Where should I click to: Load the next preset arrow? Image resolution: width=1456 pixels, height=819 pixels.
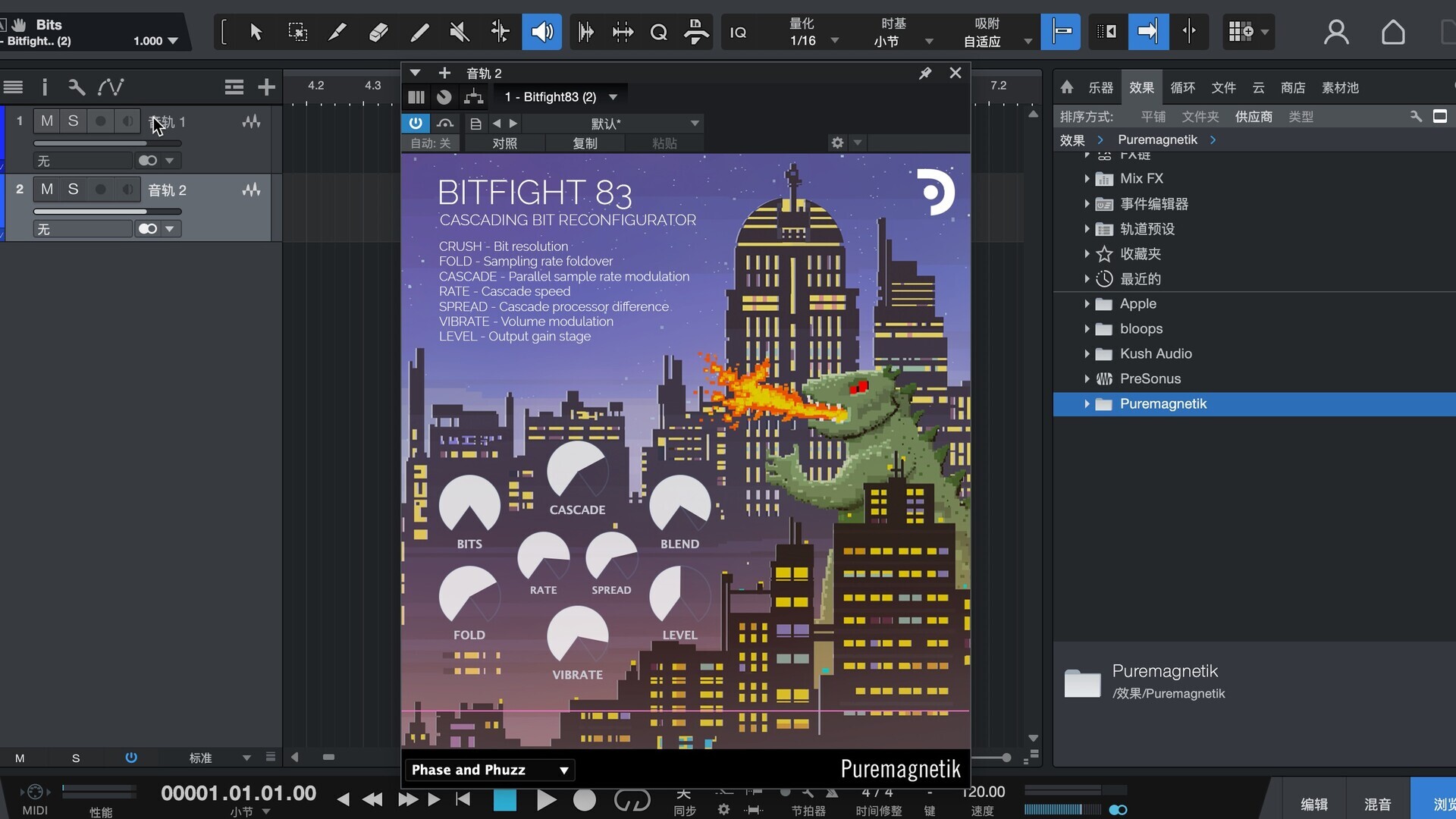click(x=513, y=123)
